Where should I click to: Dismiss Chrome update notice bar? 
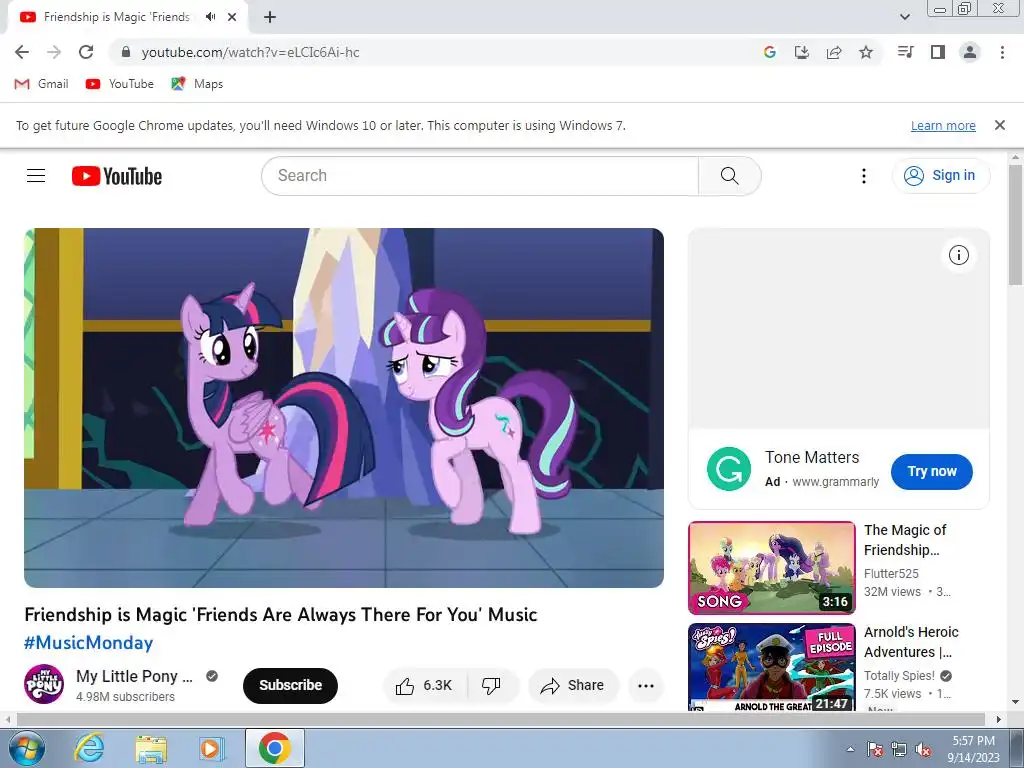click(x=999, y=125)
